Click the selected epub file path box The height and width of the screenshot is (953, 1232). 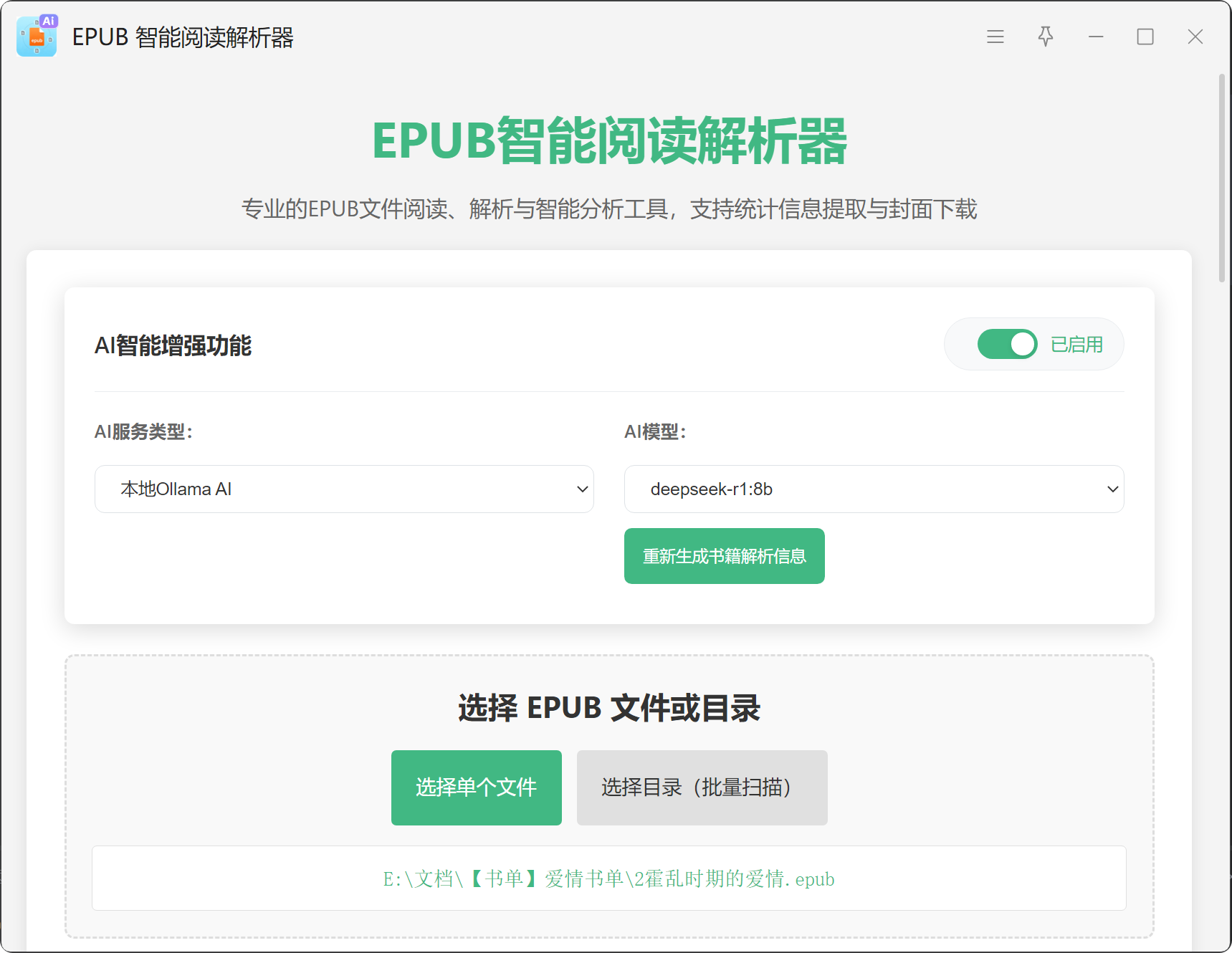608,878
